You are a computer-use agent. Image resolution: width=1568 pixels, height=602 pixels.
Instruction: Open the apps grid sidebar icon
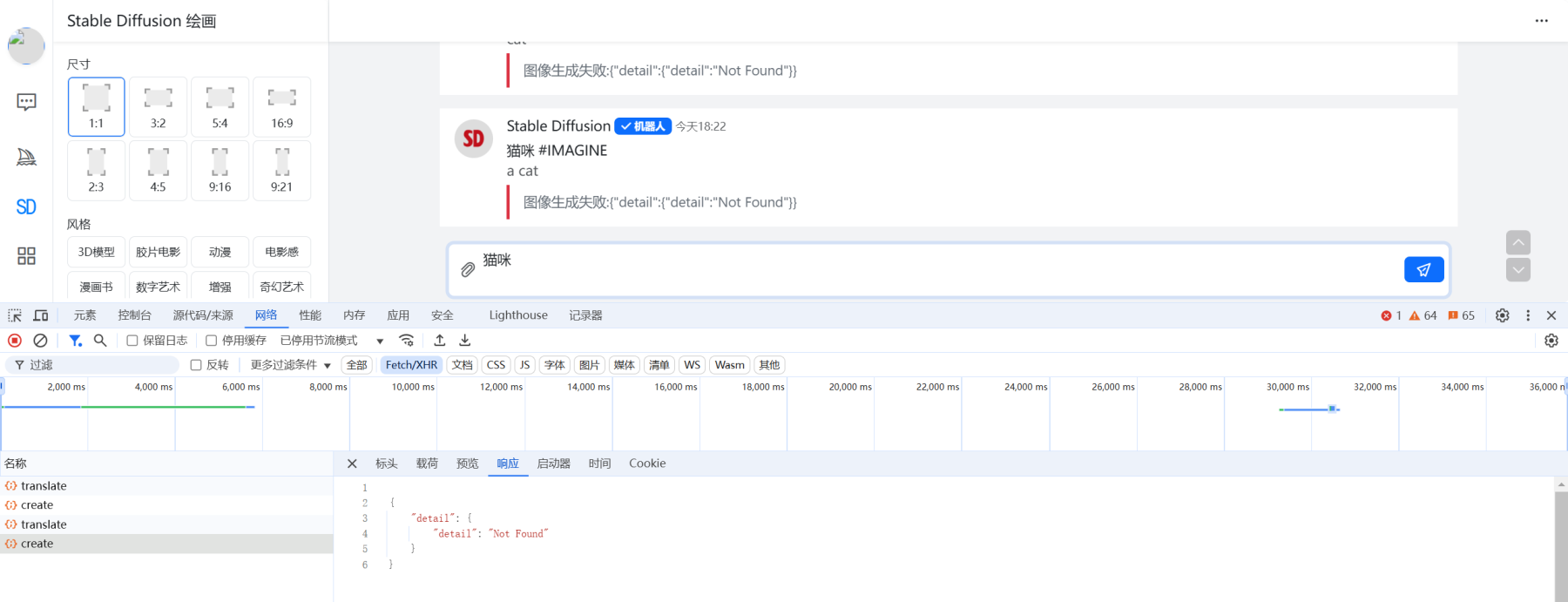[26, 256]
